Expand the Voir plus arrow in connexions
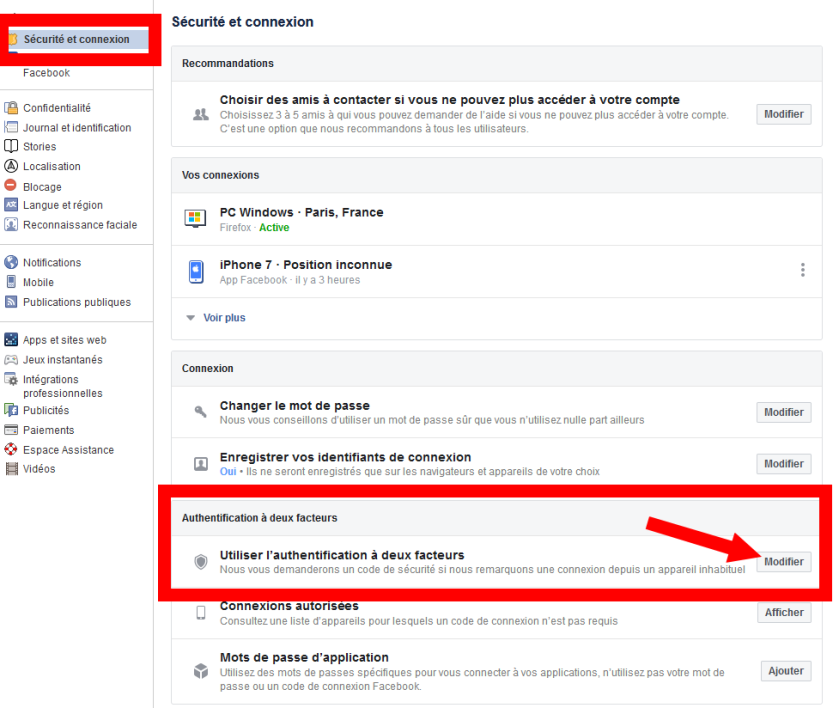The width and height of the screenshot is (839, 708). [x=190, y=318]
